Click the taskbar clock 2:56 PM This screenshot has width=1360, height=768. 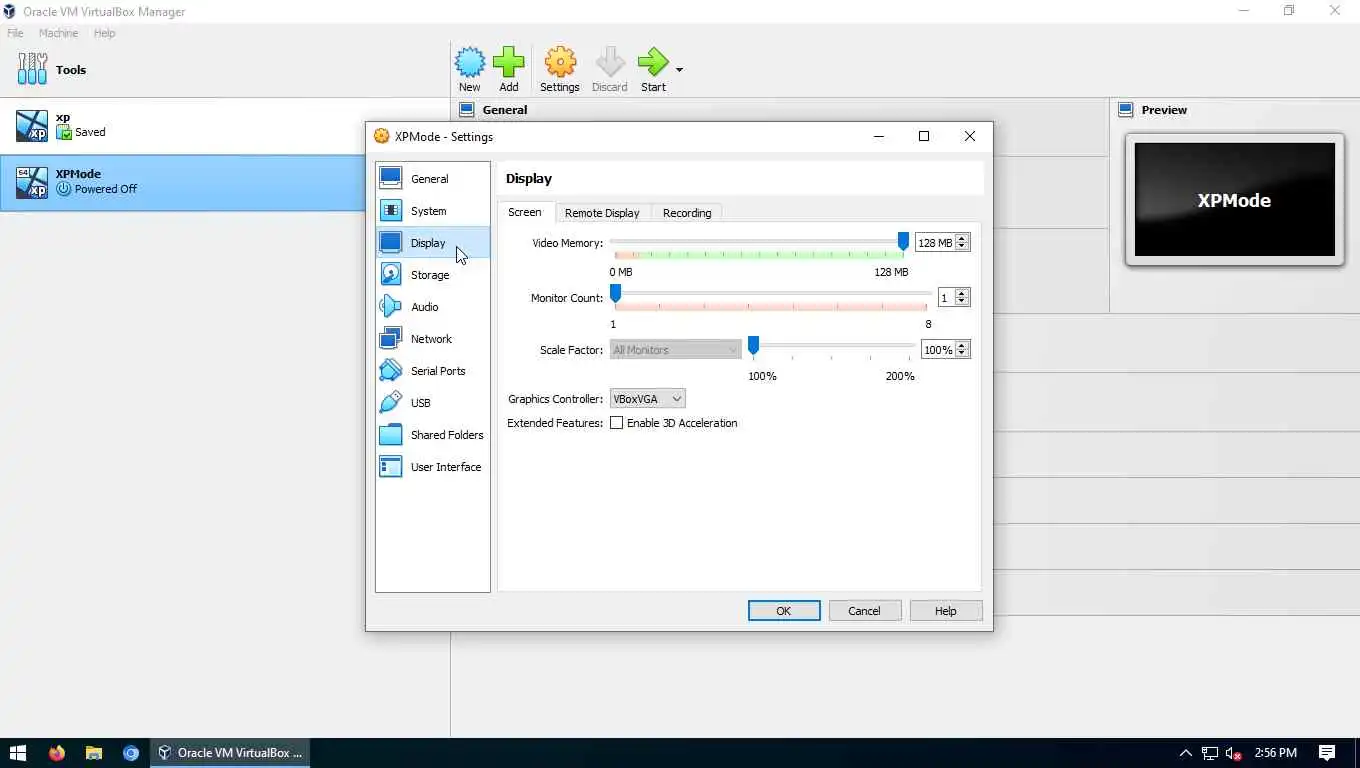pos(1275,753)
